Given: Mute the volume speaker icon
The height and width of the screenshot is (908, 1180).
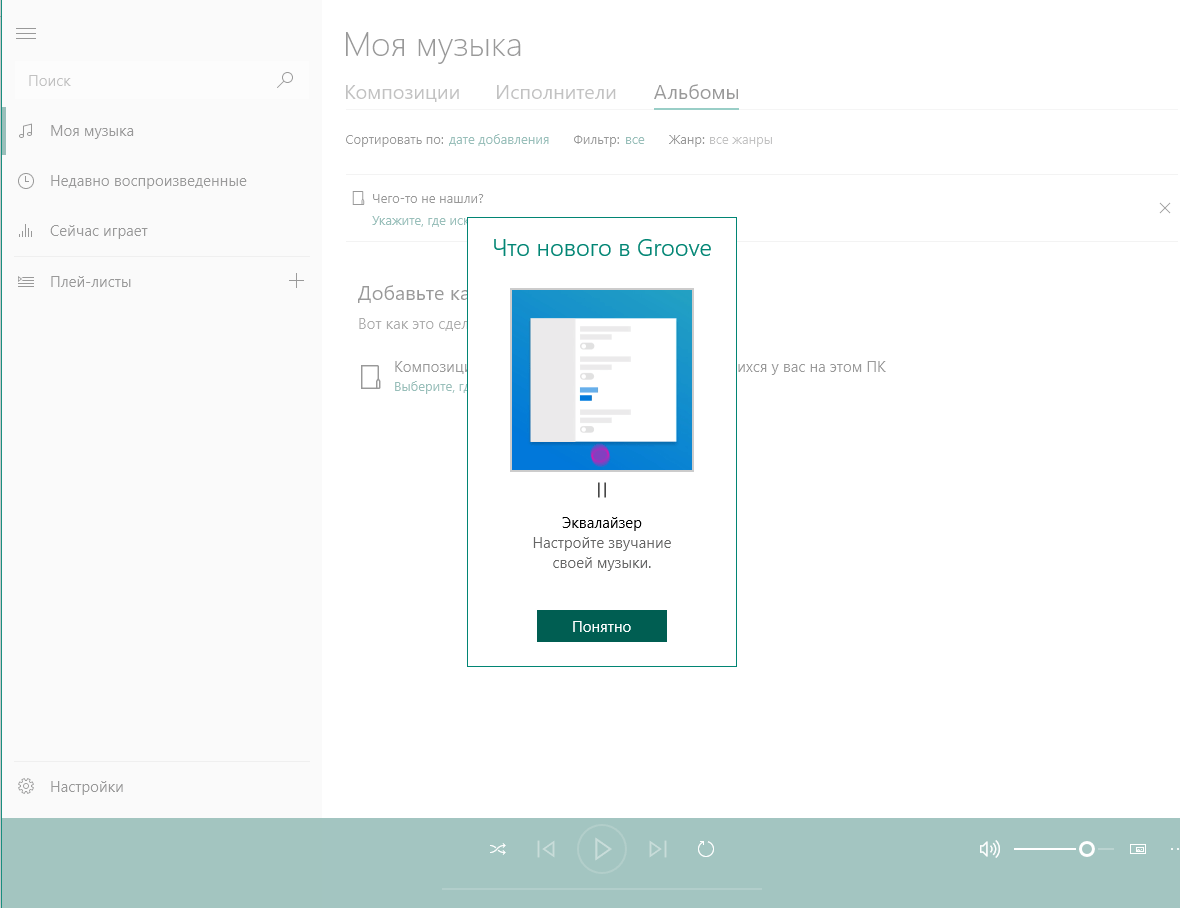Looking at the screenshot, I should 989,849.
